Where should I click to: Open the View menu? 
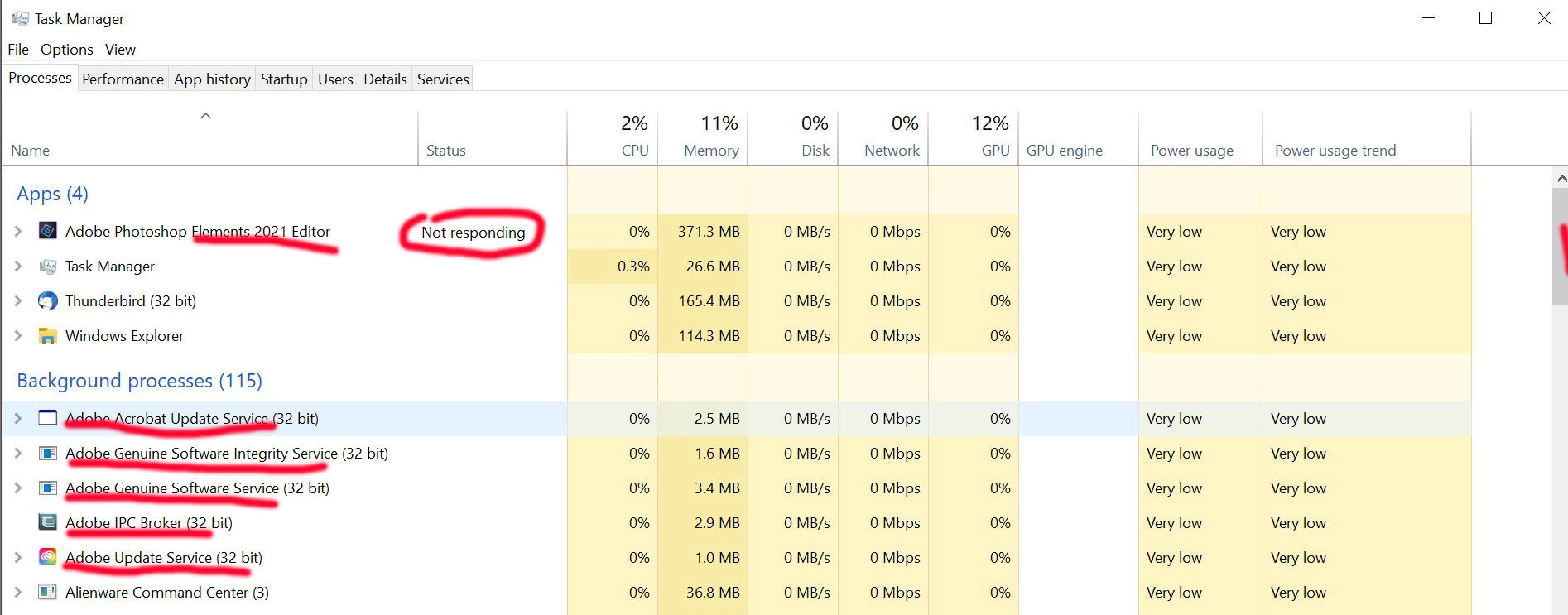pyautogui.click(x=120, y=50)
